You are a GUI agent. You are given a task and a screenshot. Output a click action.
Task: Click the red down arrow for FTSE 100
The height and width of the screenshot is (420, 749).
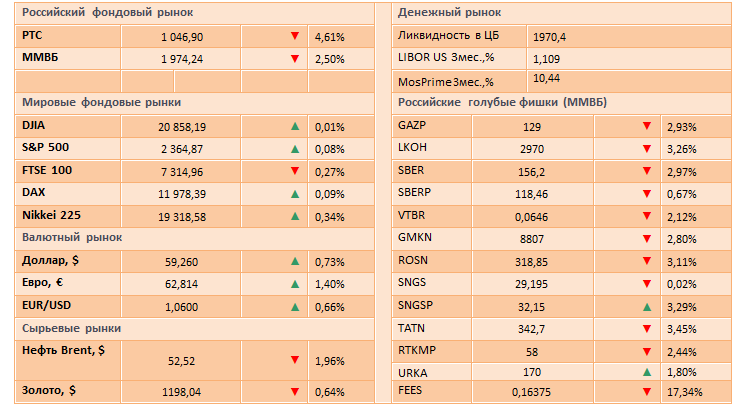(295, 171)
